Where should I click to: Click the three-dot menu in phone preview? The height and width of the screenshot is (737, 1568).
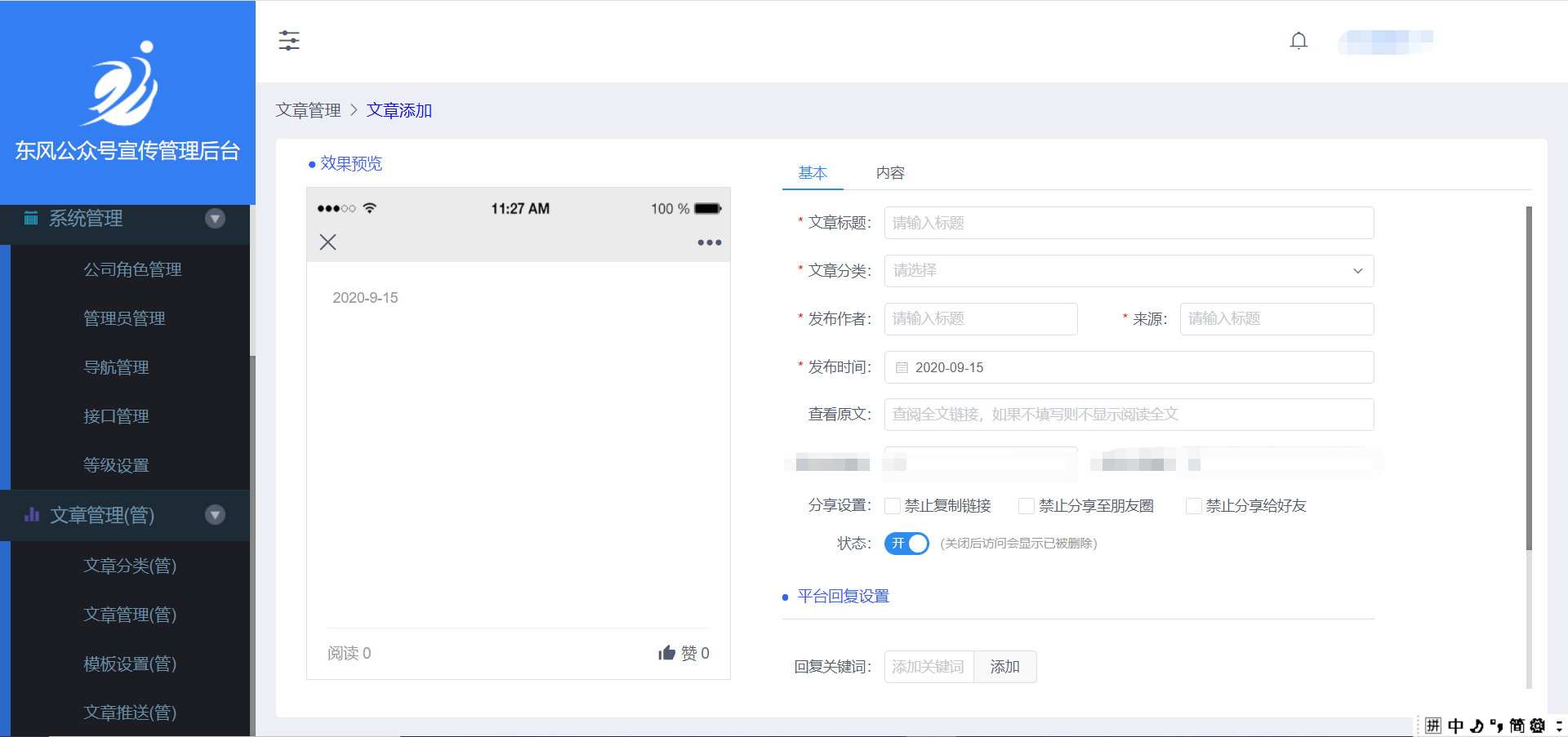[709, 242]
